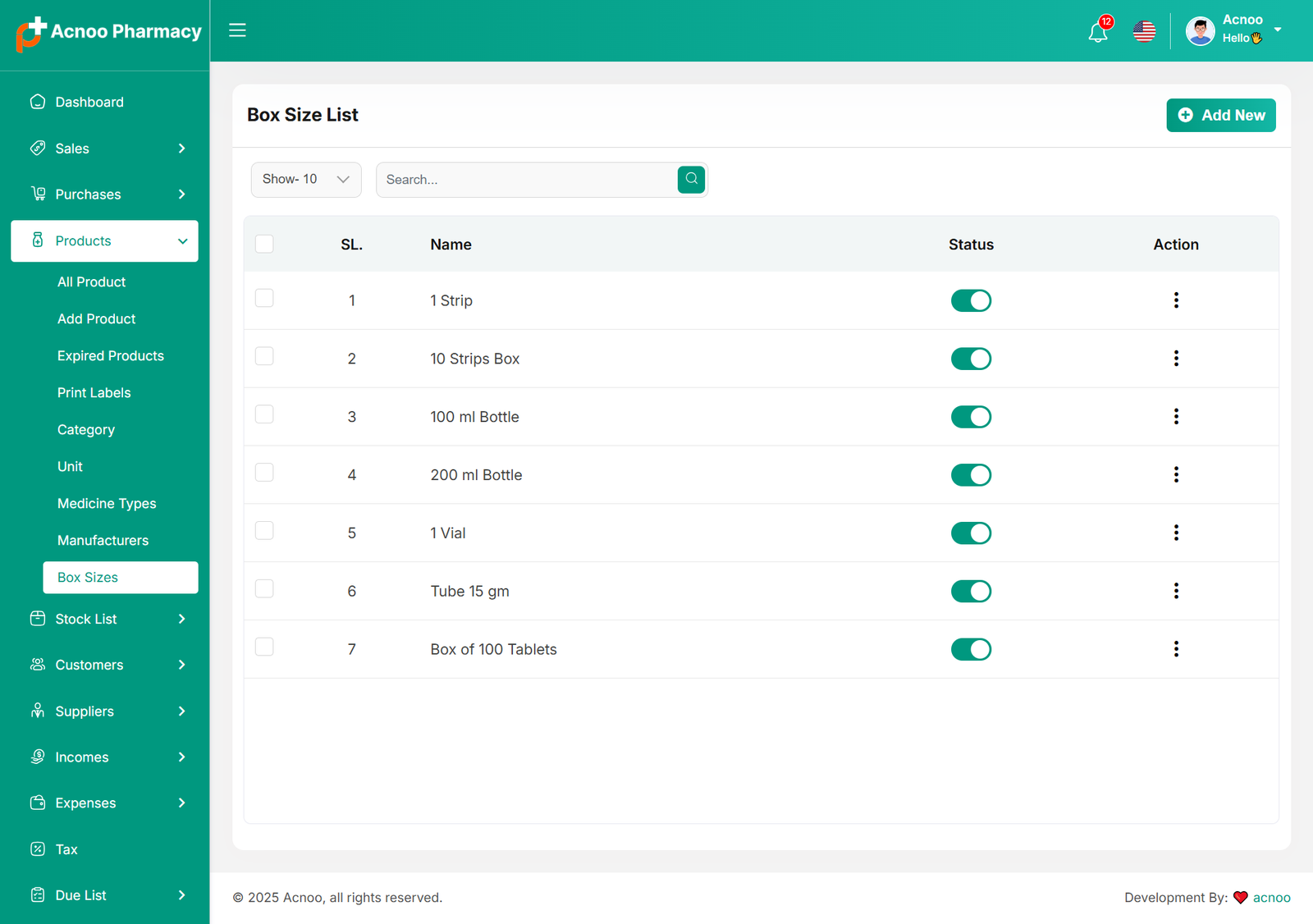Open three-dot menu for 1 Vial
The width and height of the screenshot is (1313, 924).
click(1176, 533)
